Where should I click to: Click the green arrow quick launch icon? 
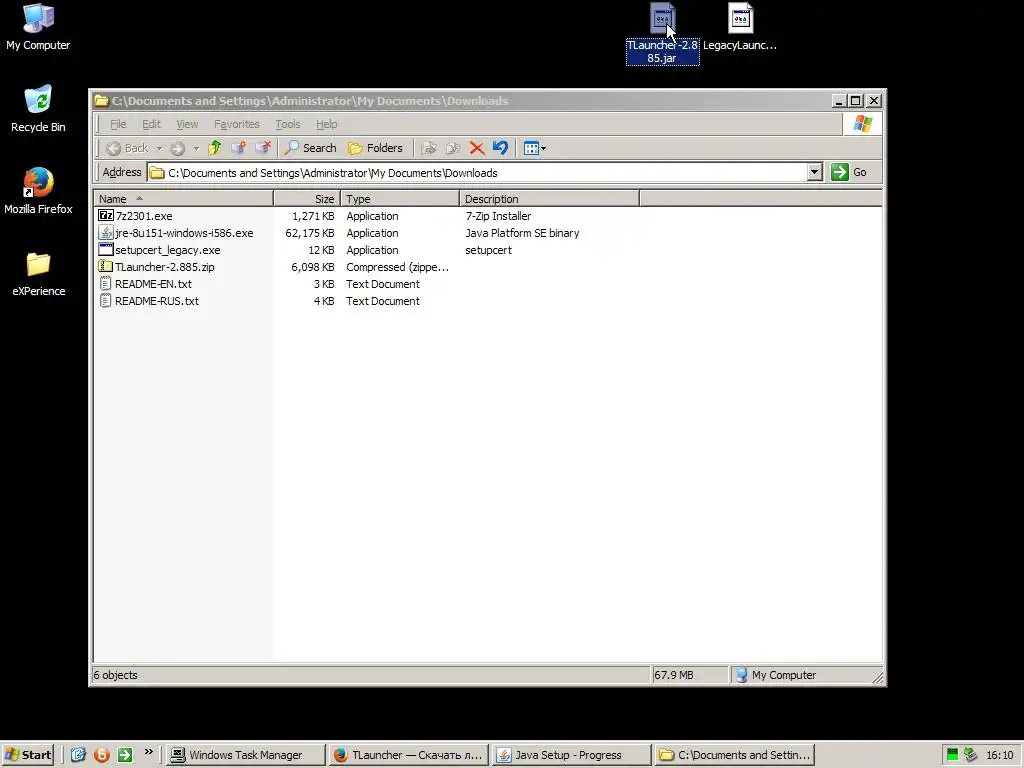point(125,755)
